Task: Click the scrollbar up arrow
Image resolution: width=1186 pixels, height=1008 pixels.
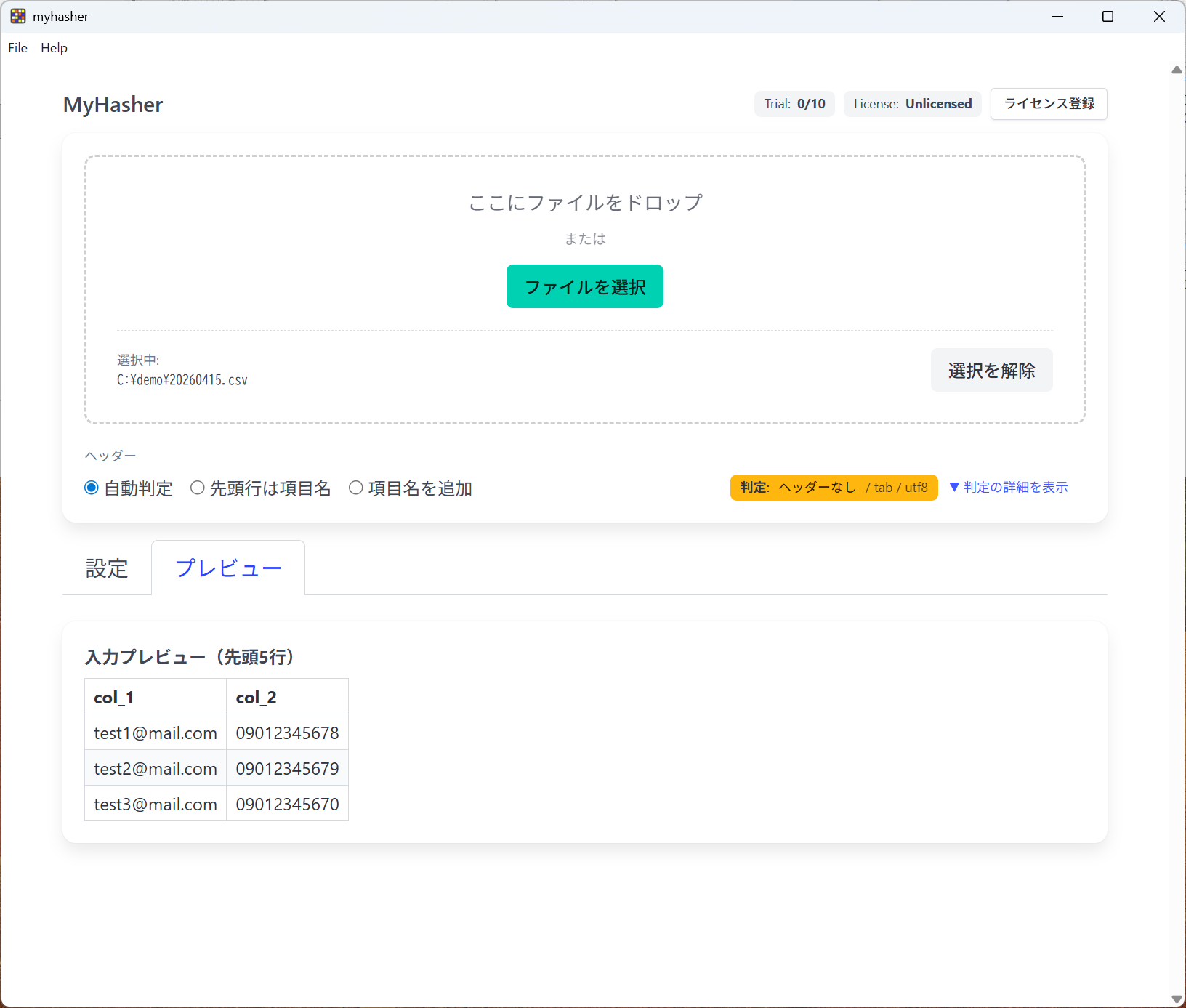Action: 1177,70
